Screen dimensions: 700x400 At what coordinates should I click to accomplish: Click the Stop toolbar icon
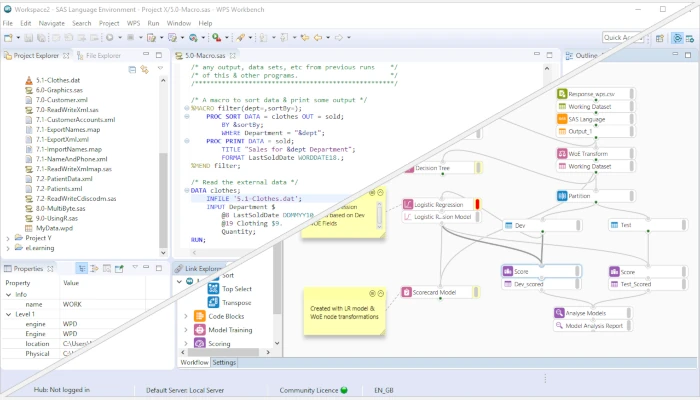pos(130,38)
